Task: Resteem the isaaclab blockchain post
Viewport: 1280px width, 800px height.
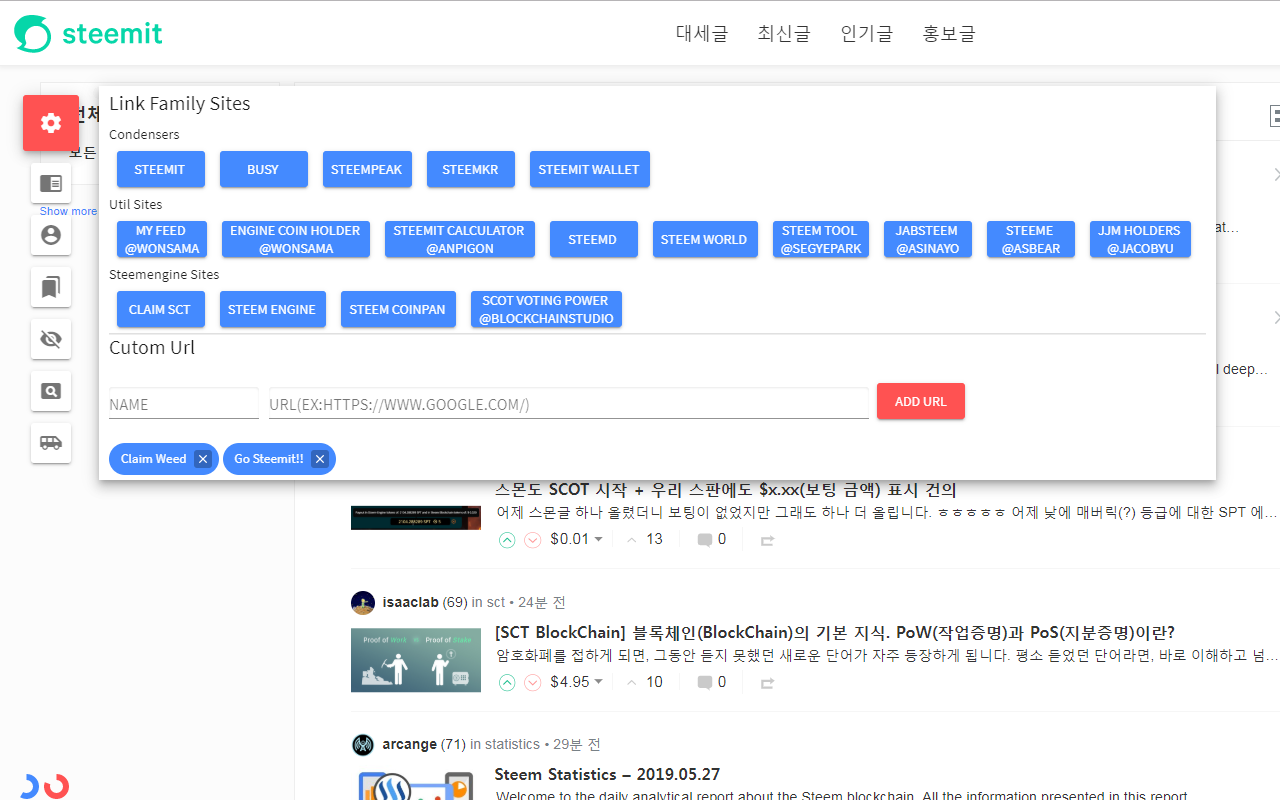Action: click(x=767, y=683)
